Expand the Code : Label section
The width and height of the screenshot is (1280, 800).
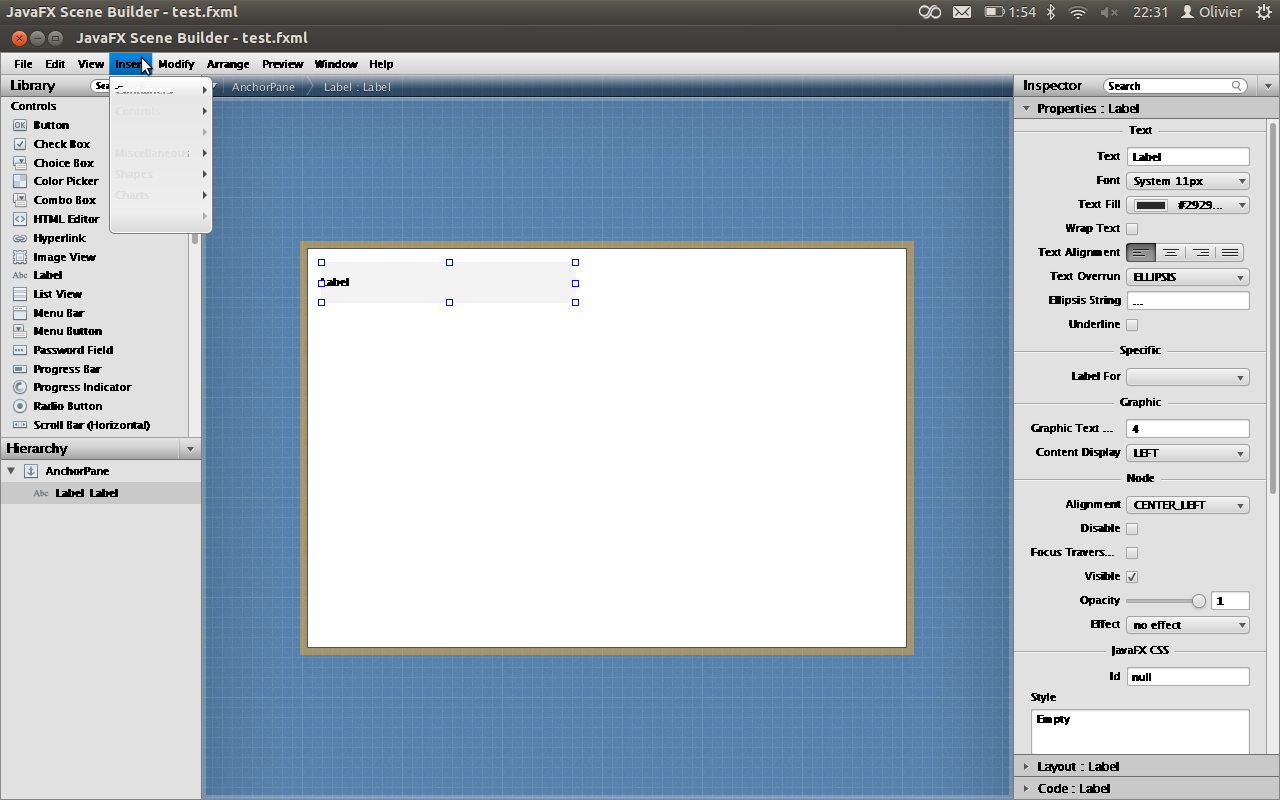point(1026,788)
